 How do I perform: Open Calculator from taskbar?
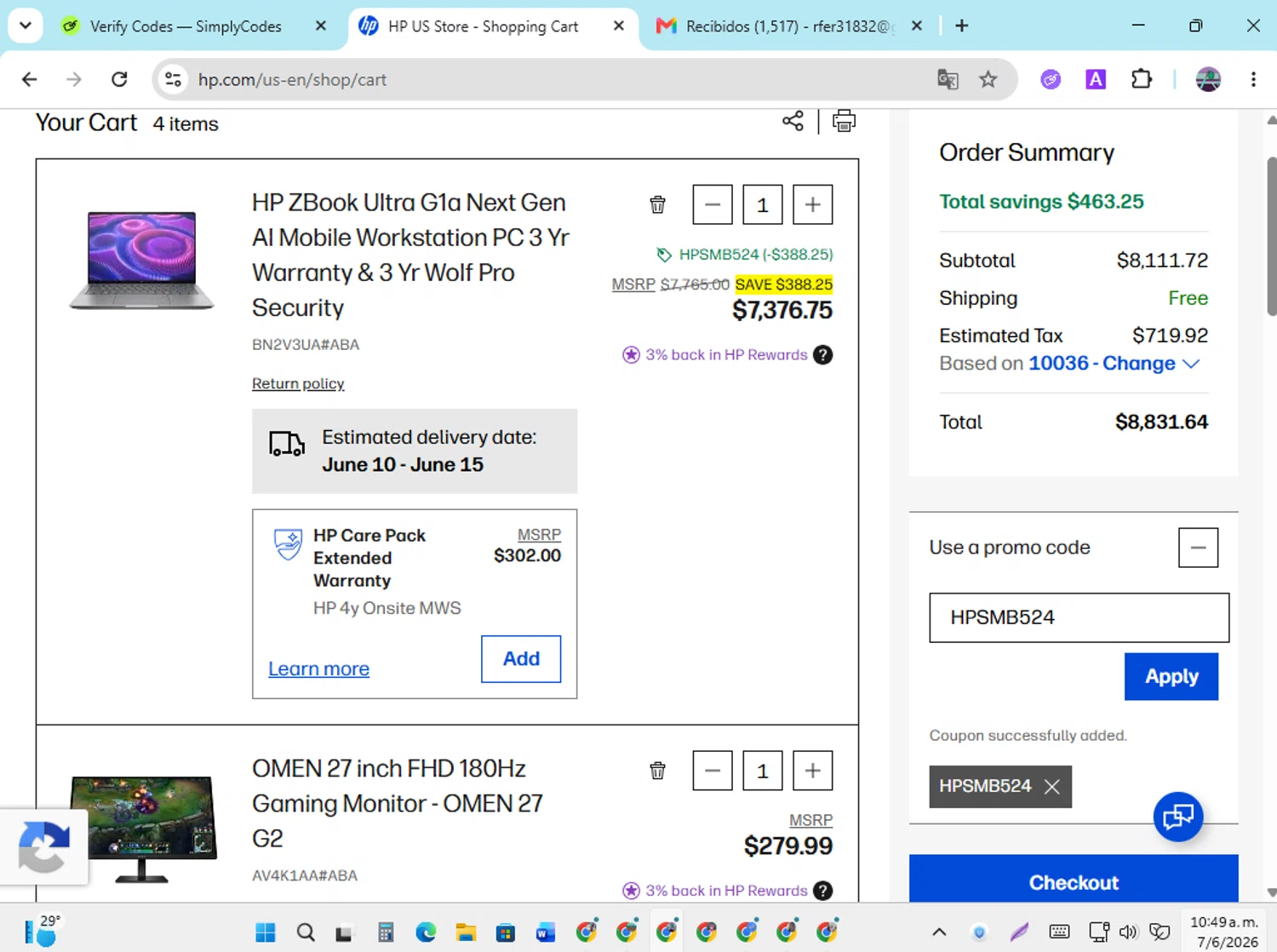pyautogui.click(x=386, y=932)
